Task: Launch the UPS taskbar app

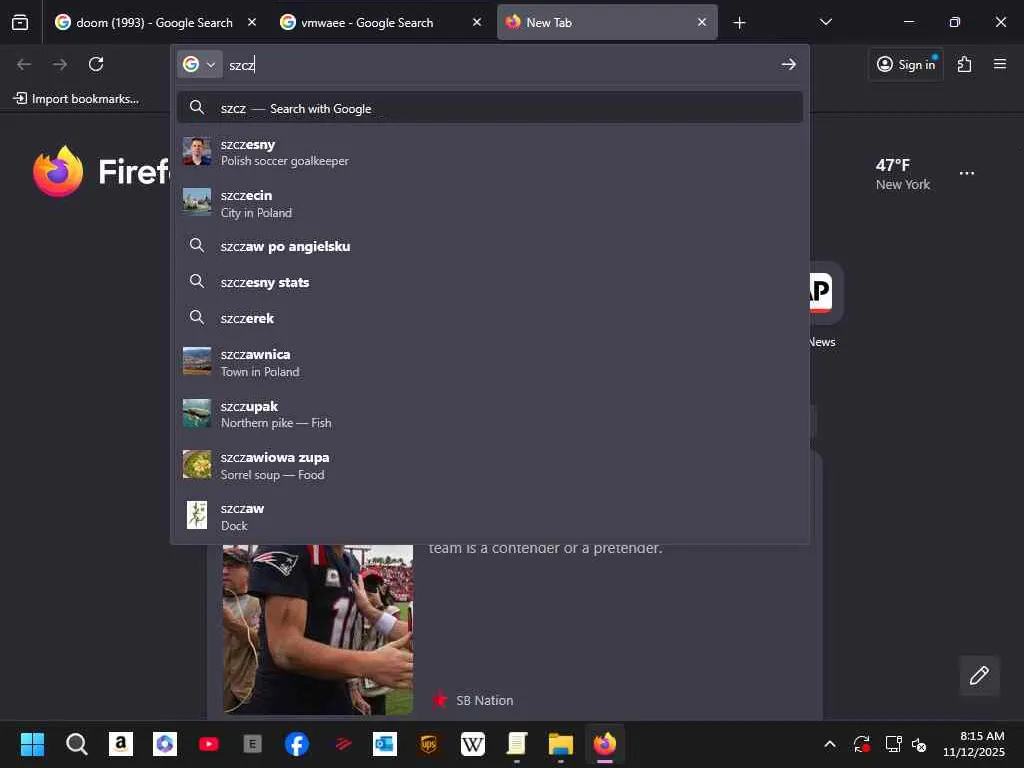Action: pyautogui.click(x=428, y=744)
